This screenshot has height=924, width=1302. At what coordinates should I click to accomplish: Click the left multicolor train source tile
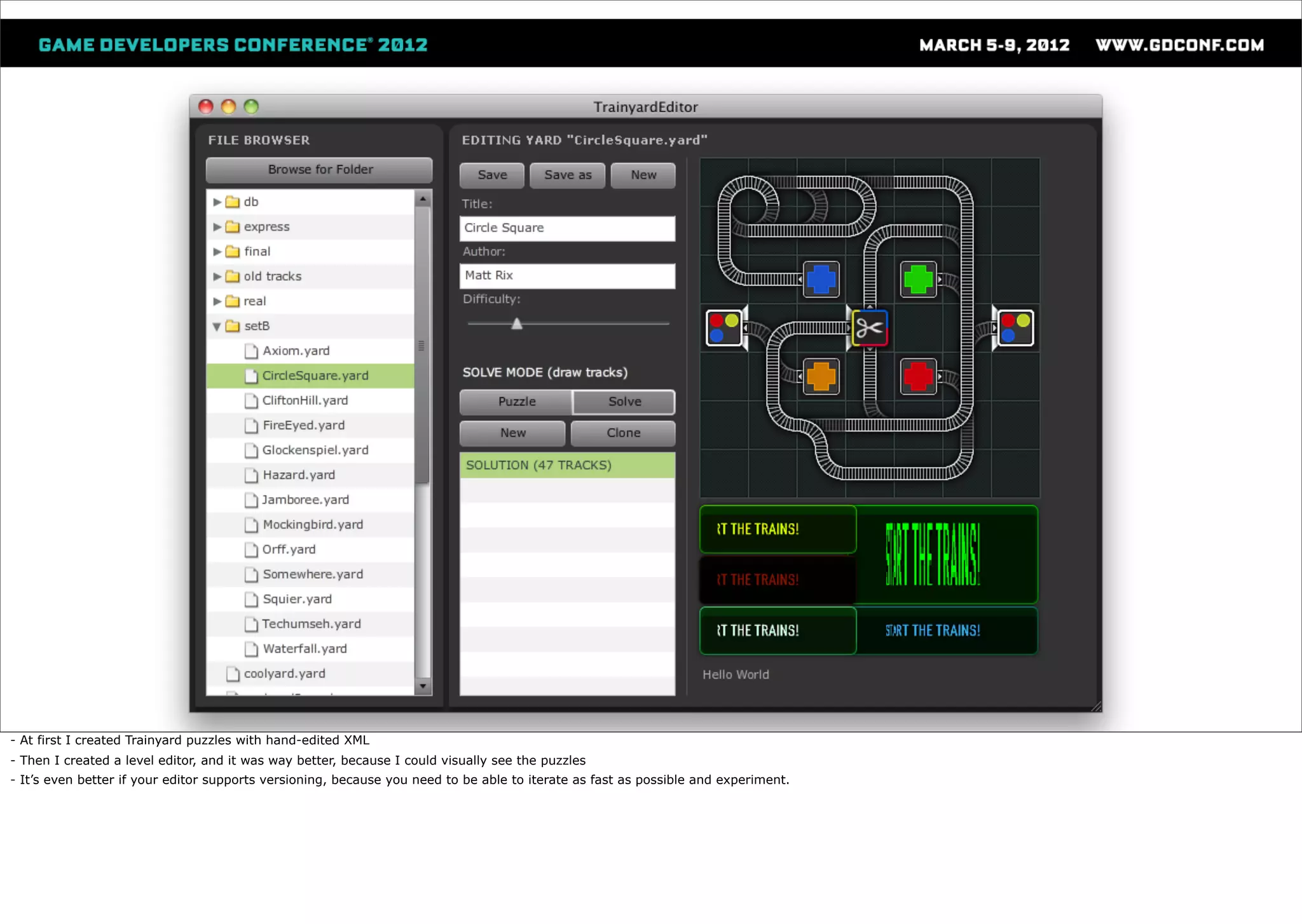[x=724, y=328]
